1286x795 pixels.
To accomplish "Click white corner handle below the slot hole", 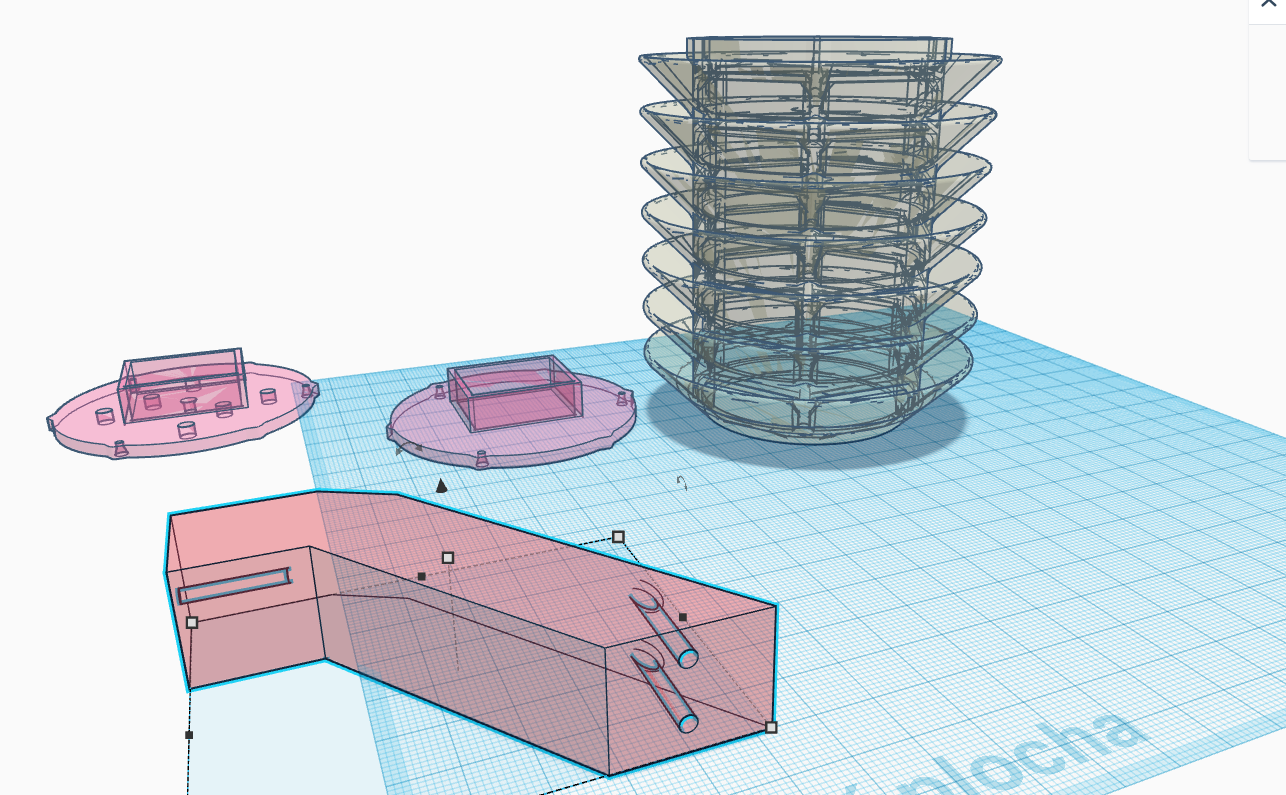I will (192, 622).
